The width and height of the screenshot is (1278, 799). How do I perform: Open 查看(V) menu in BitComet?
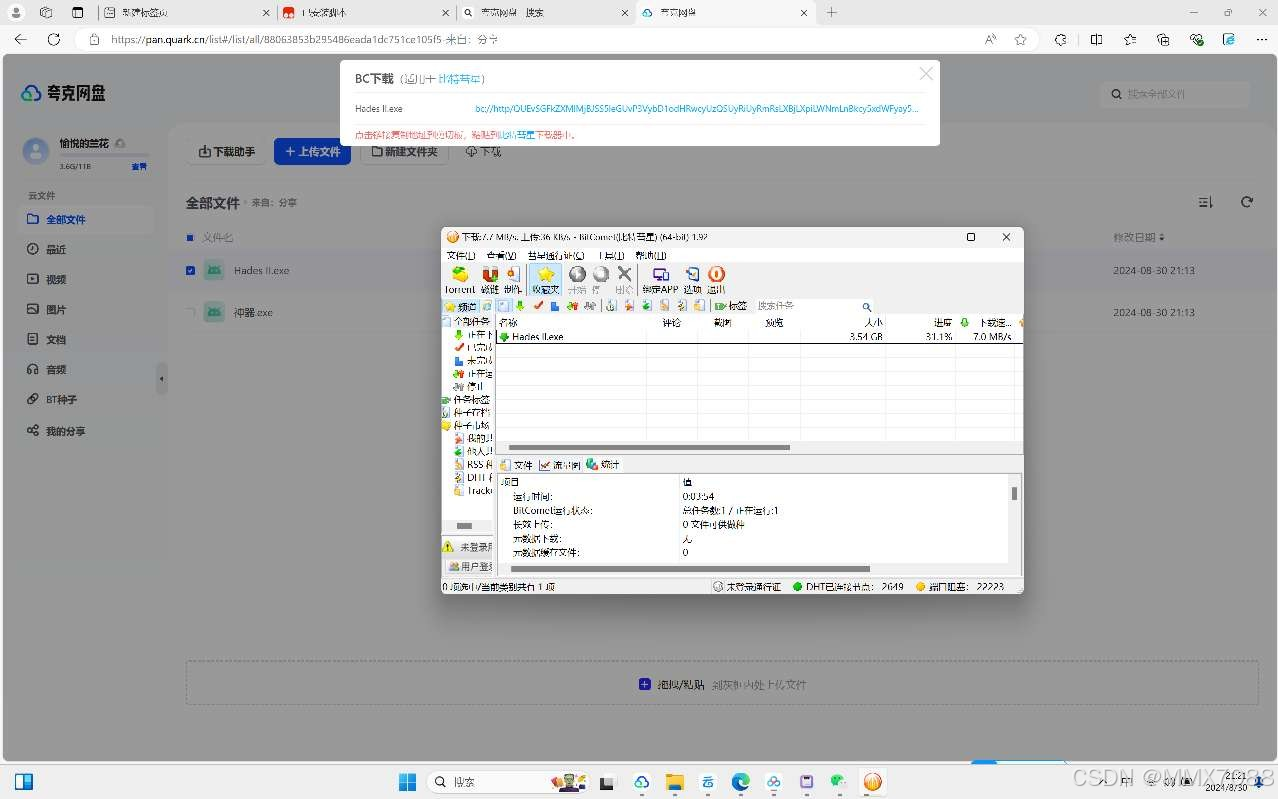pyautogui.click(x=501, y=255)
